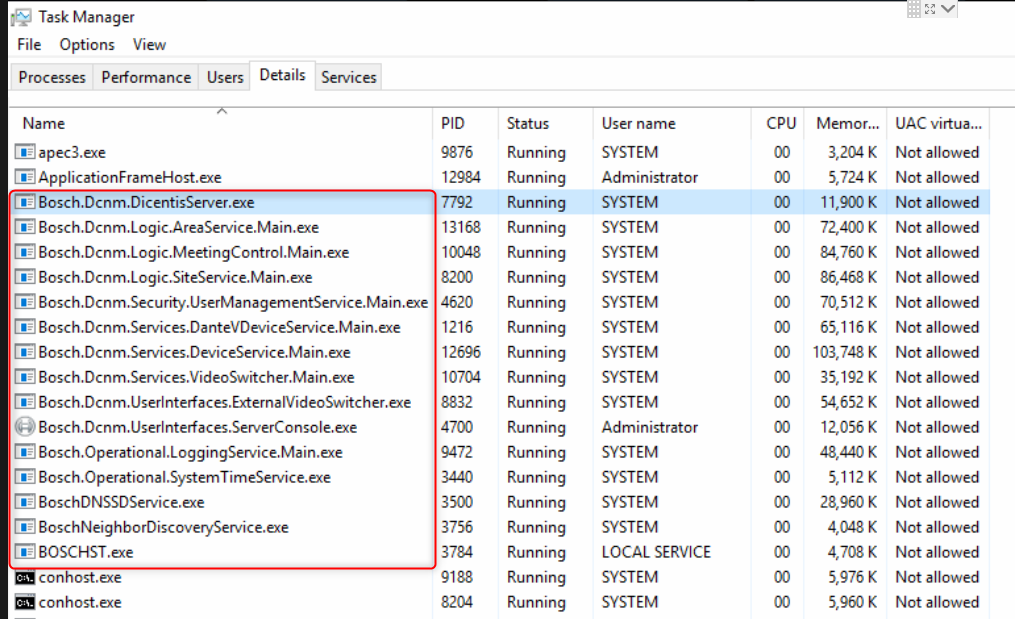Switch to the Performance tab
The image size is (1015, 619).
tap(146, 77)
